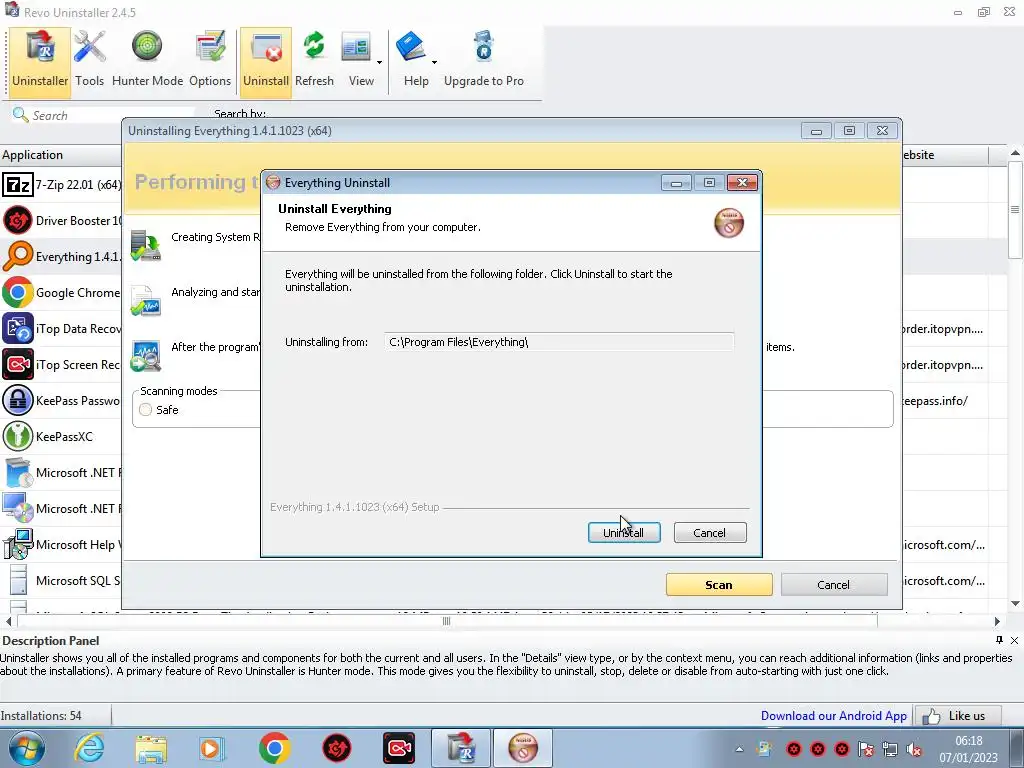The height and width of the screenshot is (768, 1024).
Task: Click the muted volume tray icon
Action: (914, 749)
